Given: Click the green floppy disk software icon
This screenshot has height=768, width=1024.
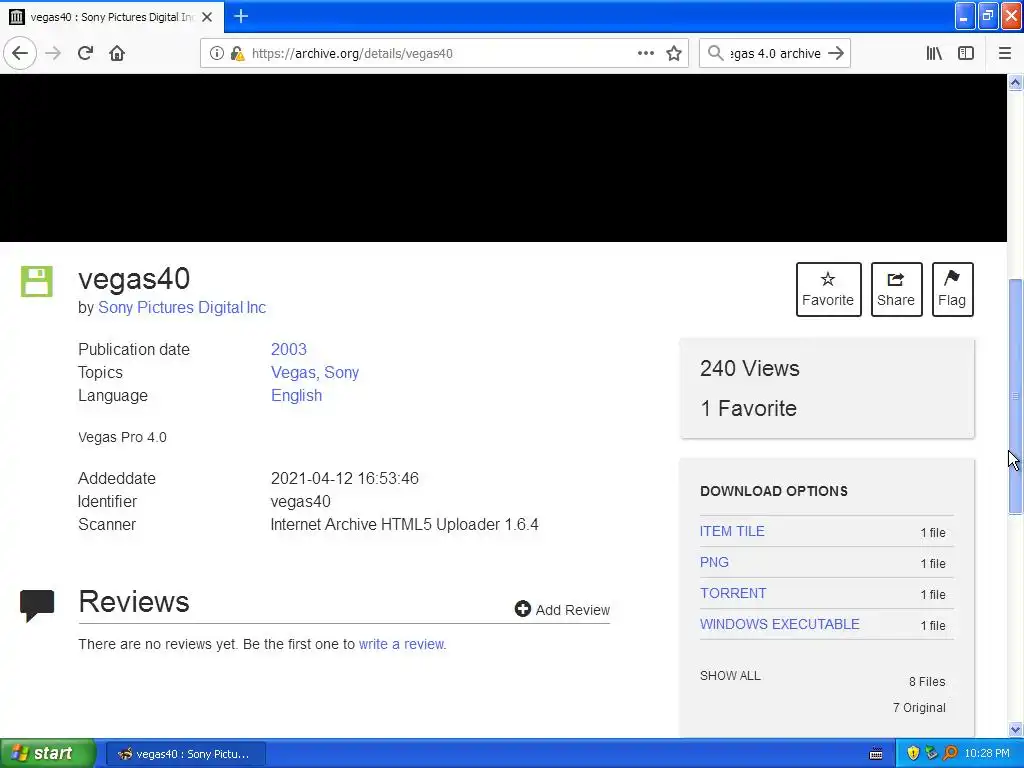Looking at the screenshot, I should pyautogui.click(x=37, y=281).
